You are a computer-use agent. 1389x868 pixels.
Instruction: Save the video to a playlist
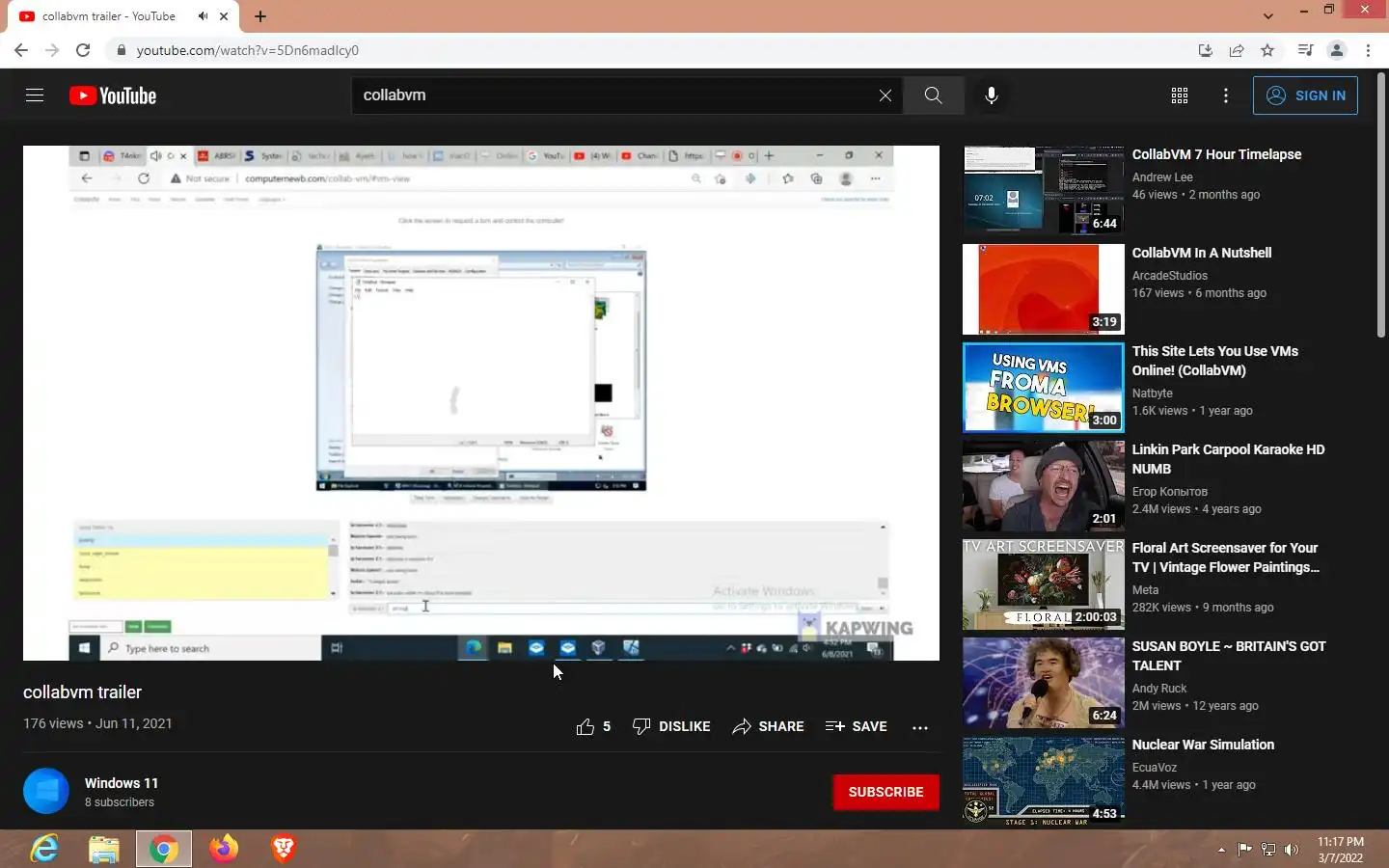[x=856, y=726]
